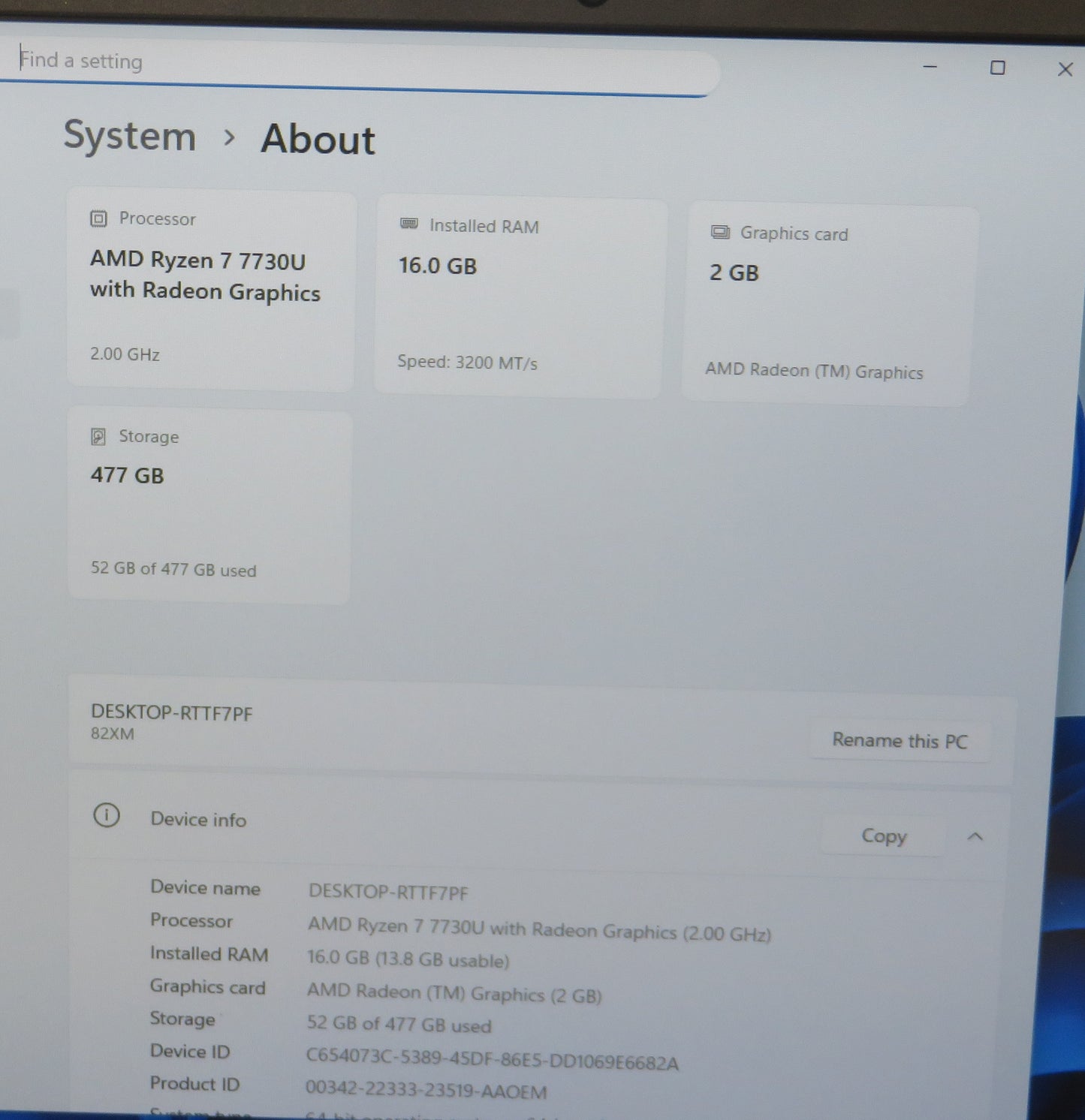
Task: Open the Graphics card 2 GB card
Action: 829,304
